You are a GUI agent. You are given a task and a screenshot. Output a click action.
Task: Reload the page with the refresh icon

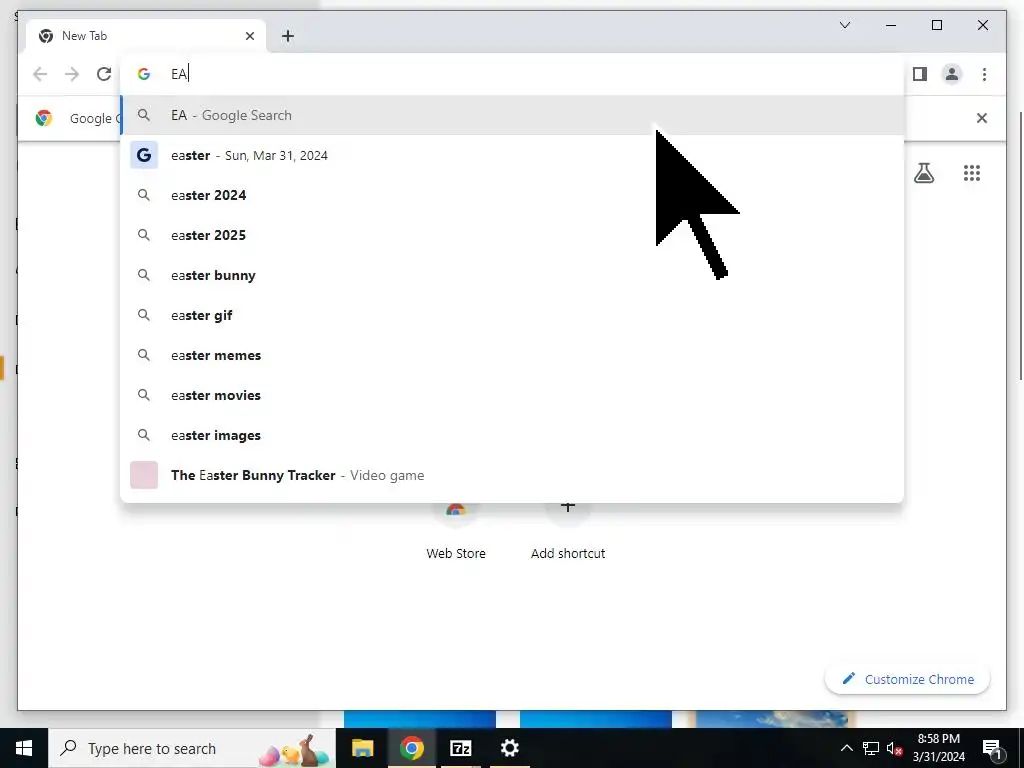pos(104,74)
